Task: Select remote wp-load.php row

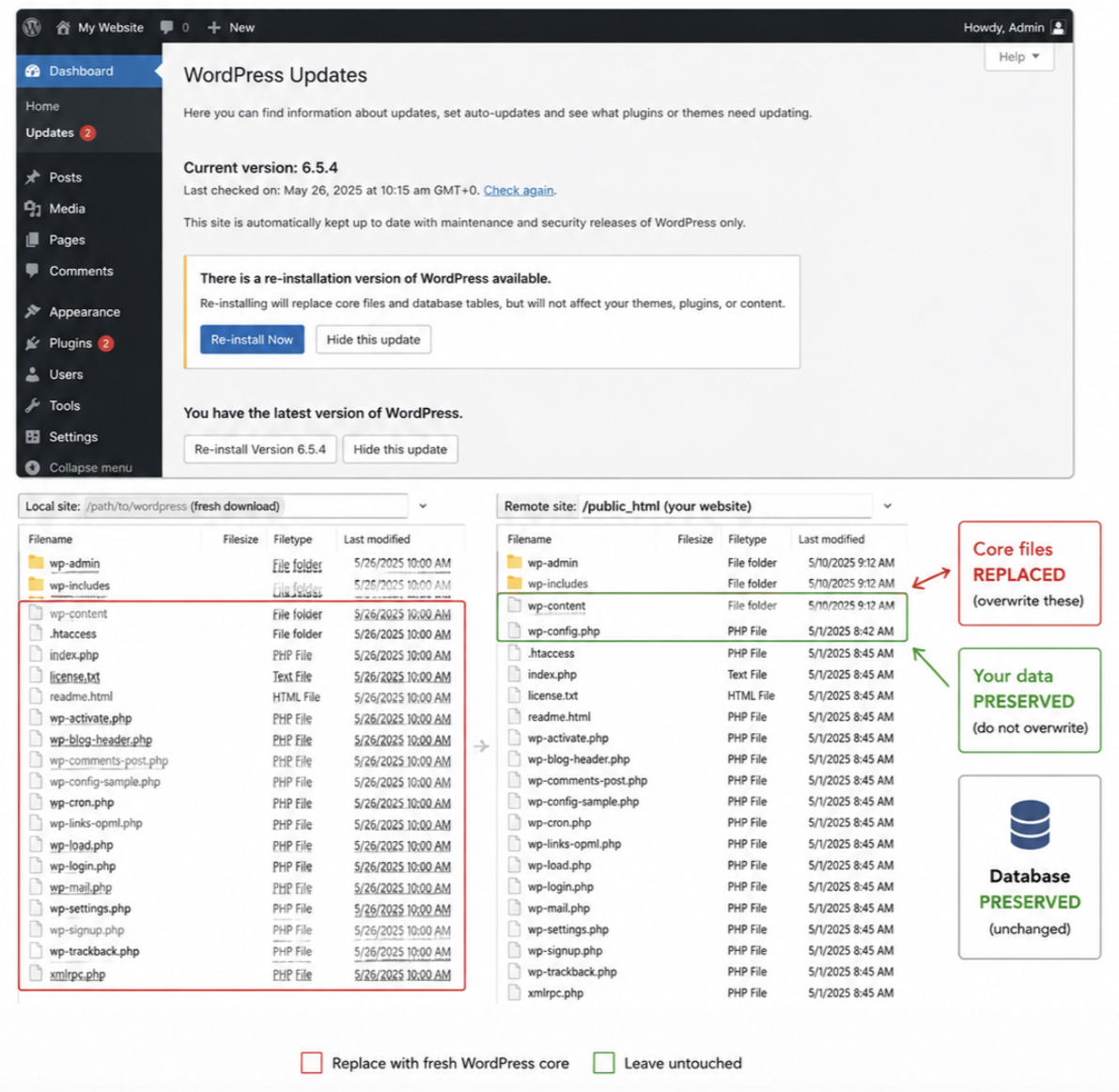Action: (702, 865)
